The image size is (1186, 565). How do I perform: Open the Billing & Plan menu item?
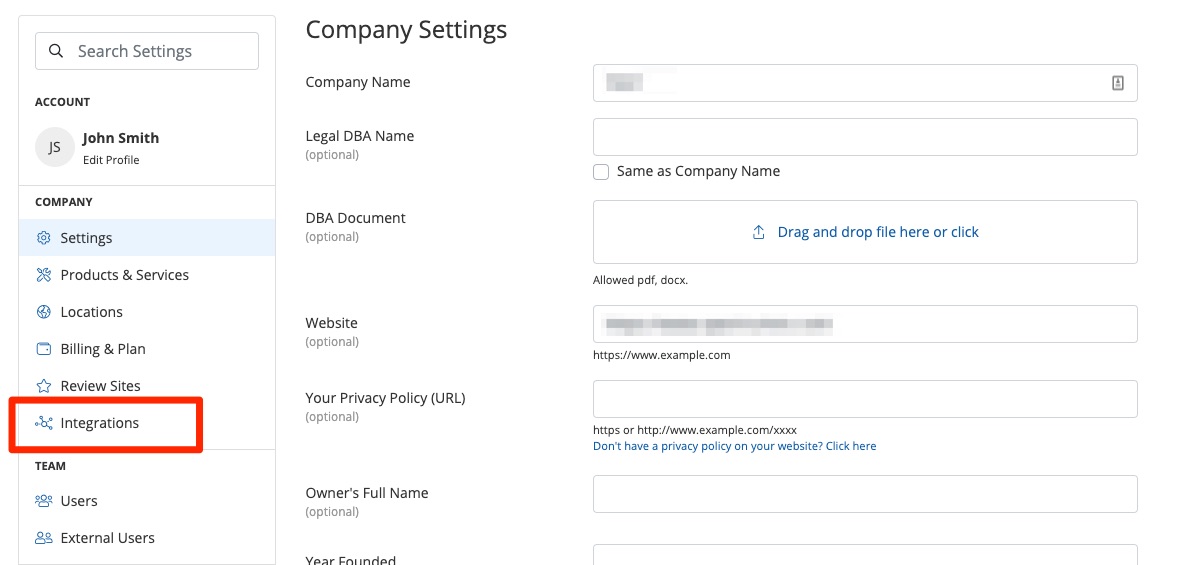tap(103, 349)
